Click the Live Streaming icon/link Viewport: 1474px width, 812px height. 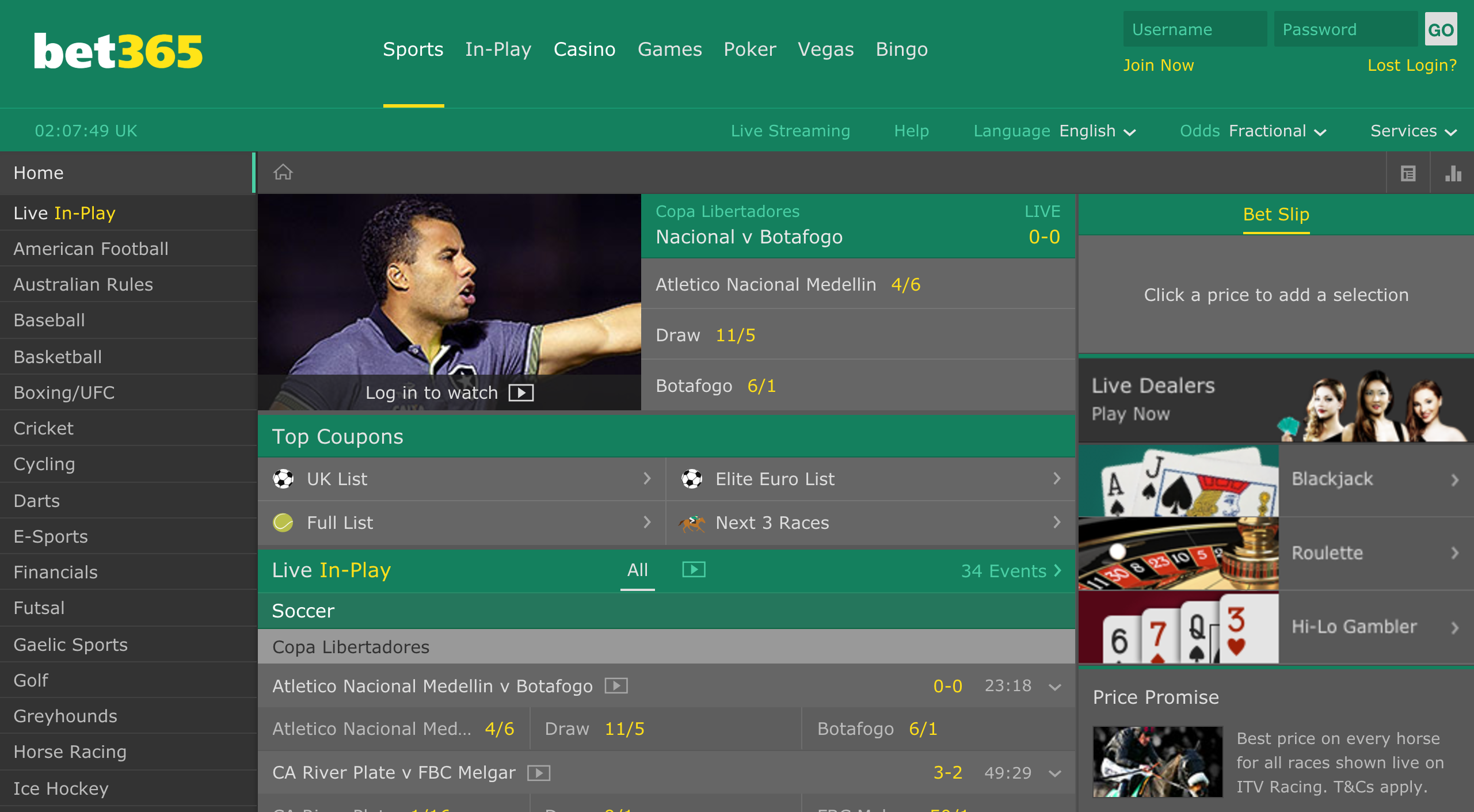[791, 131]
